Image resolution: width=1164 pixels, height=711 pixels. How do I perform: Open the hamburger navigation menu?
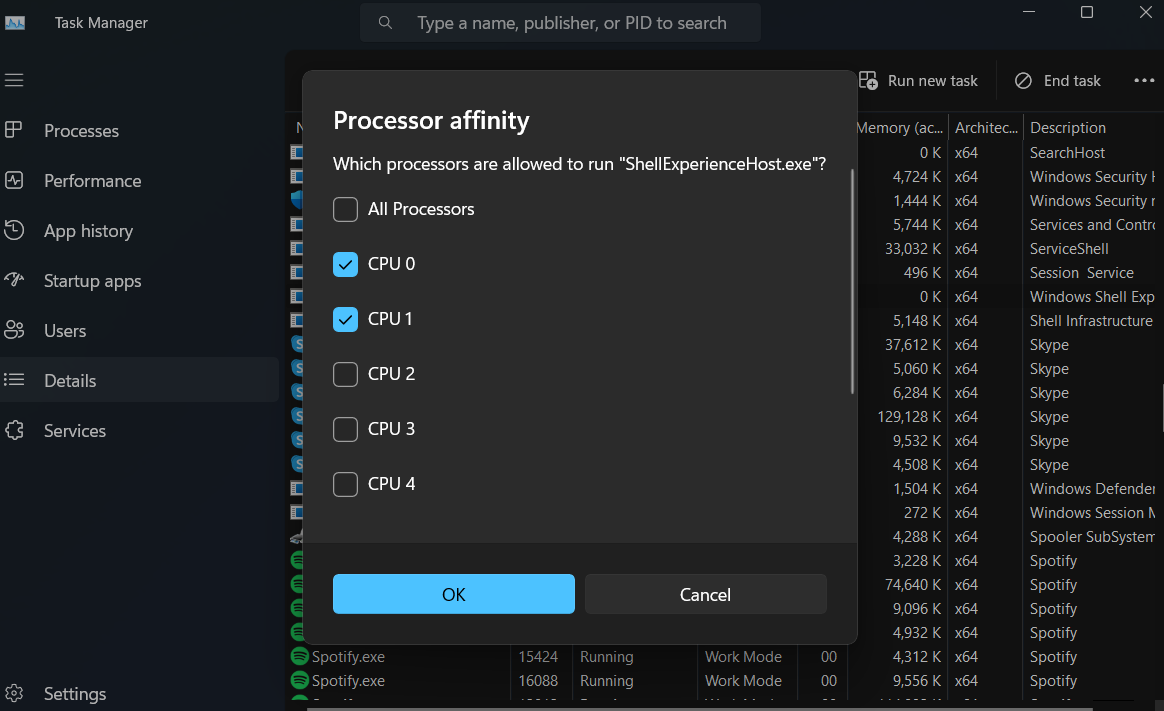click(14, 80)
